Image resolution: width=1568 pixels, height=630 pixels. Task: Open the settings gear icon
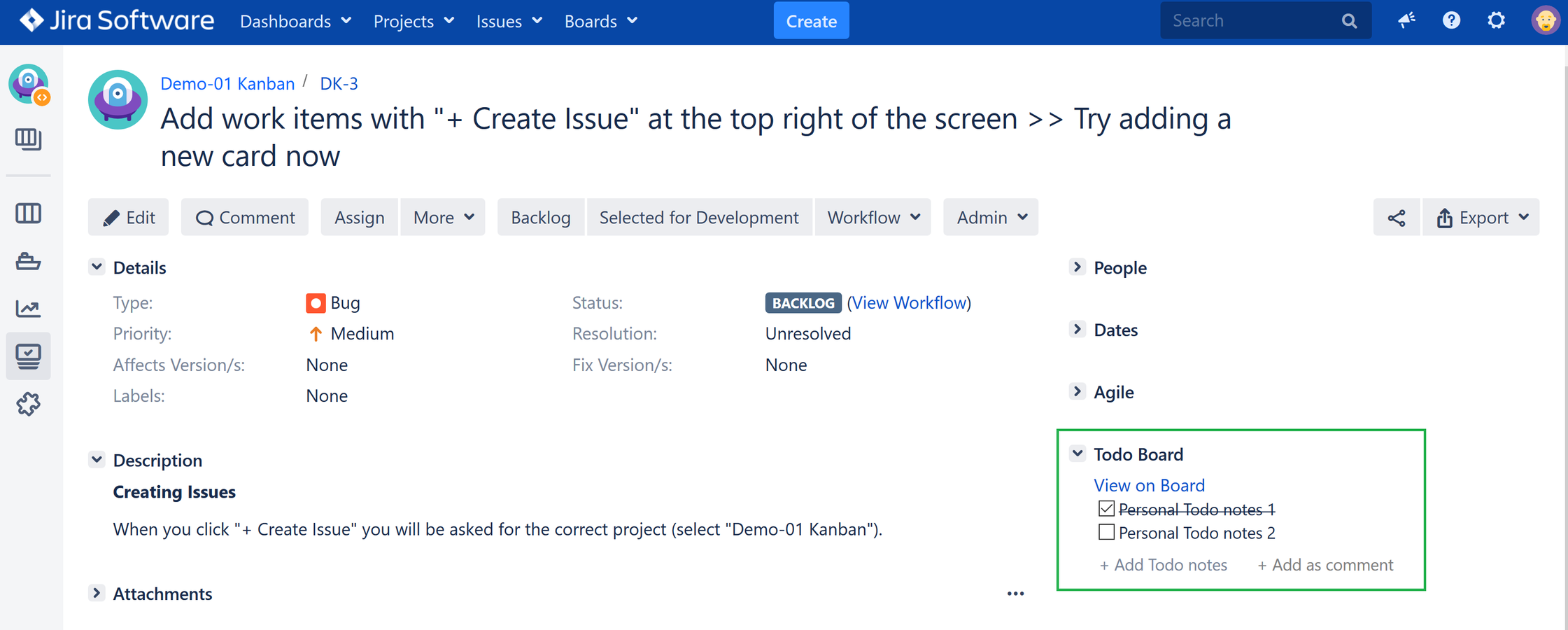pos(1496,20)
